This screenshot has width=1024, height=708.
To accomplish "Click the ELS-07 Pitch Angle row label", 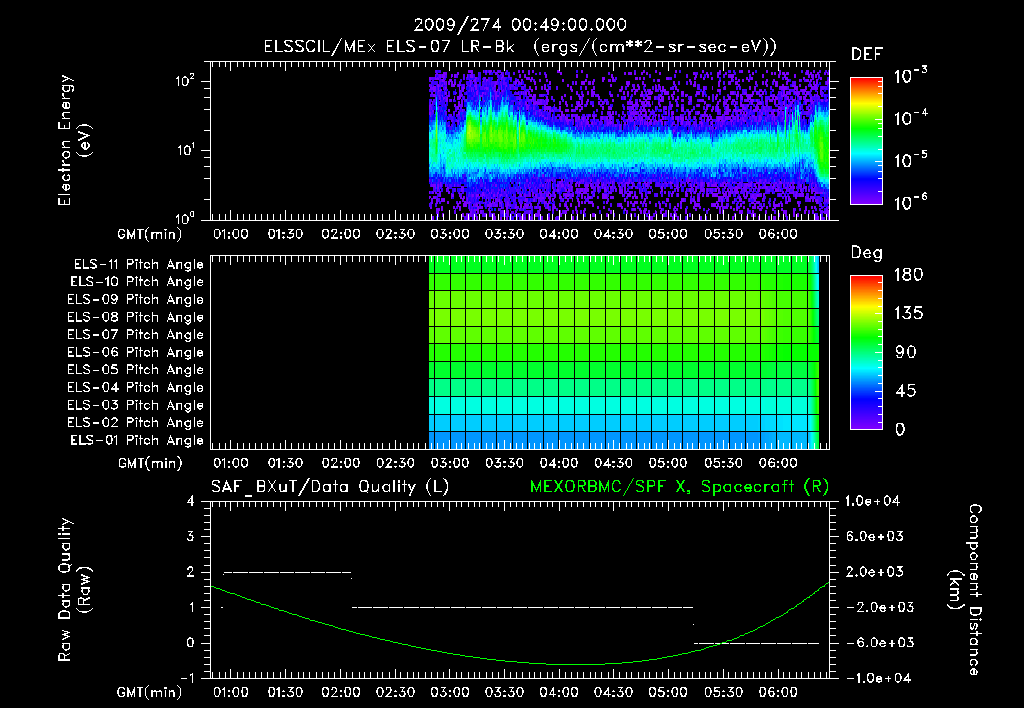I will click(x=136, y=334).
